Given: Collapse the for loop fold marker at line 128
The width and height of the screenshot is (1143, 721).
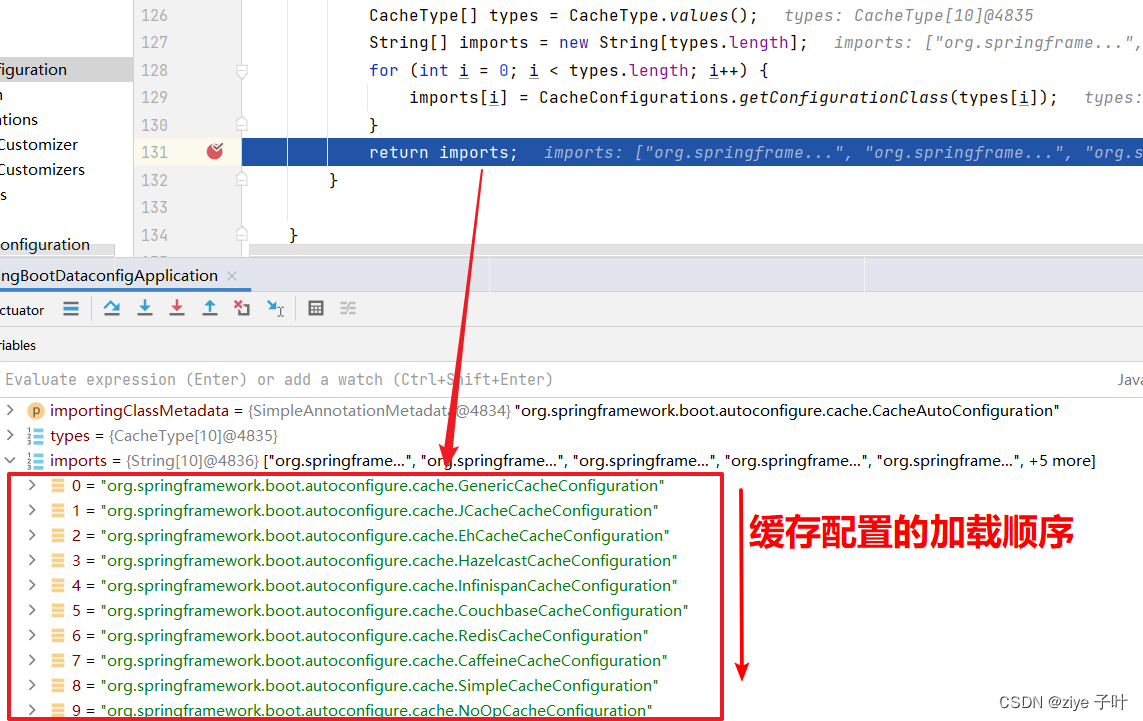Looking at the screenshot, I should 242,71.
